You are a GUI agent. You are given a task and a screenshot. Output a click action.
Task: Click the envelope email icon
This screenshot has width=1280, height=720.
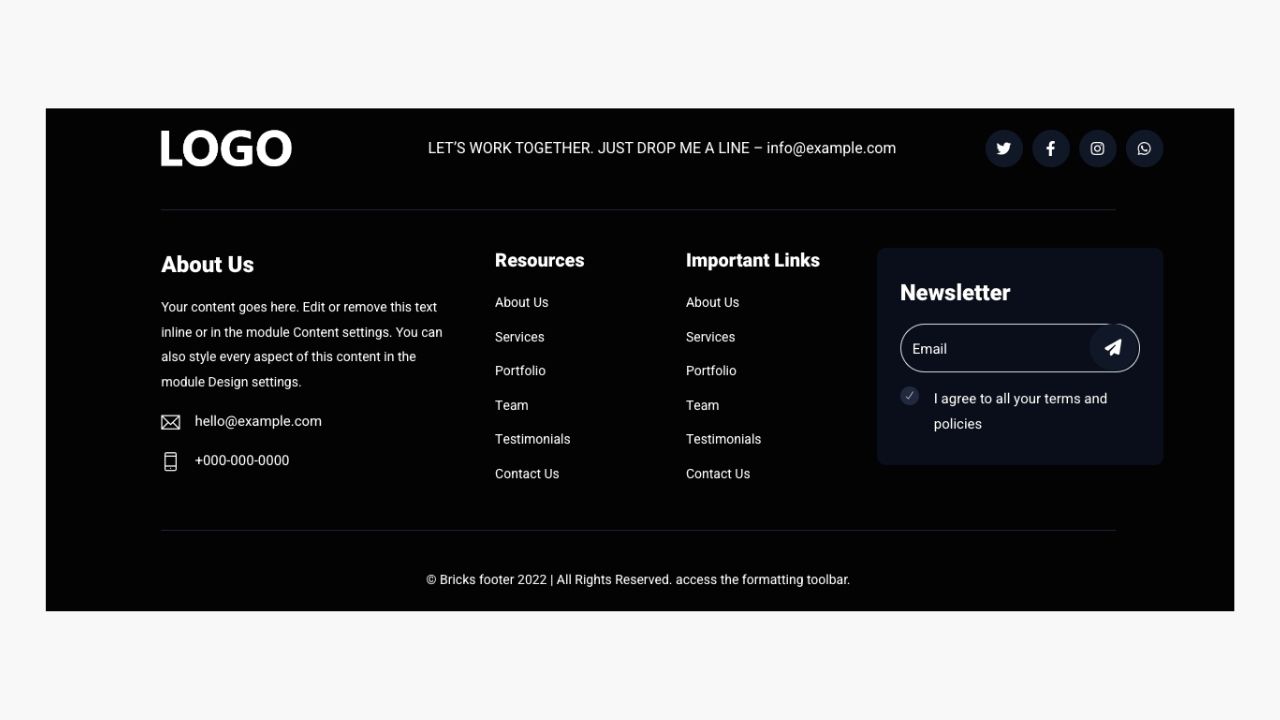(x=171, y=422)
